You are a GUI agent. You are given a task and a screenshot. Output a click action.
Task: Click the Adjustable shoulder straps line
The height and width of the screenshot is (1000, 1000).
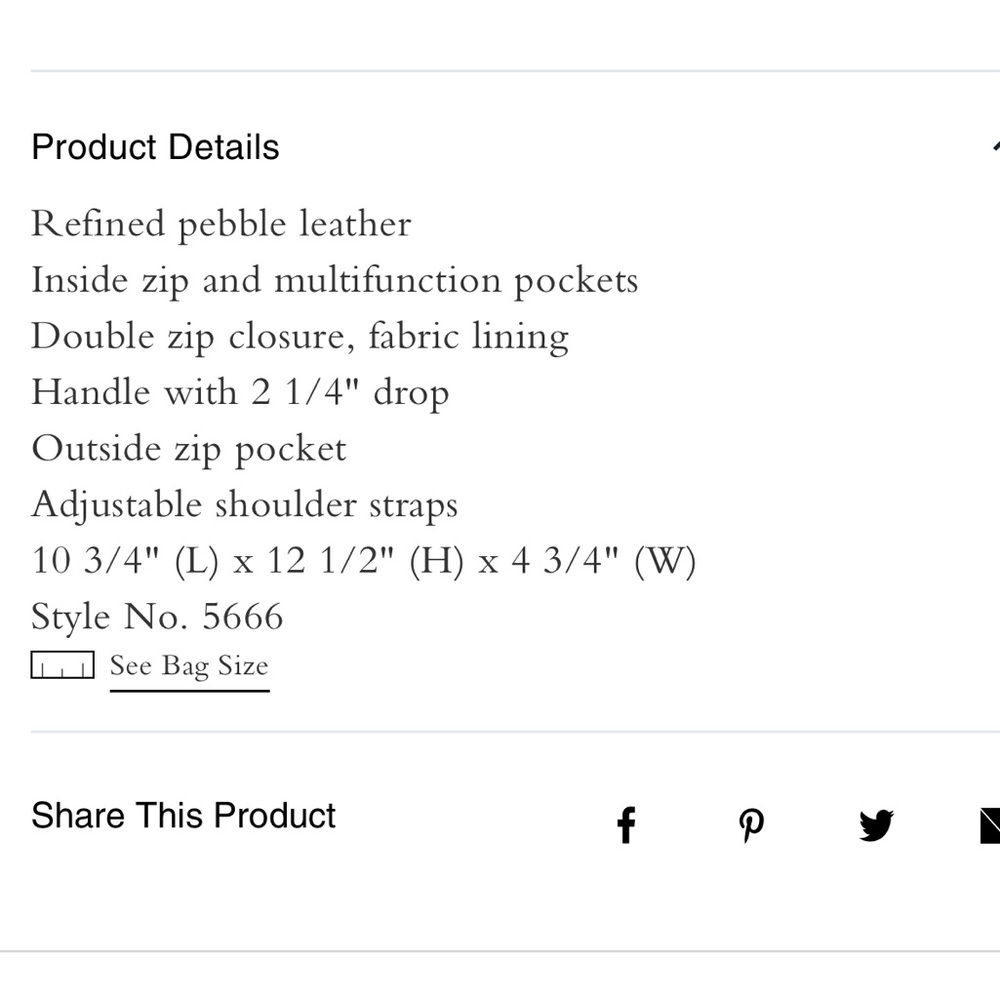[244, 504]
